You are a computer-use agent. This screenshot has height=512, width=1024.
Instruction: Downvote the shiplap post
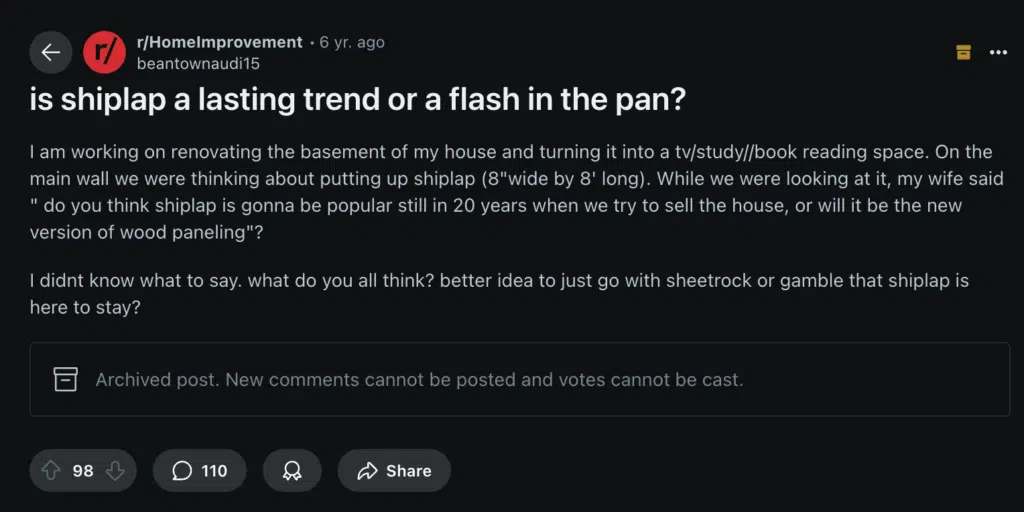point(114,470)
